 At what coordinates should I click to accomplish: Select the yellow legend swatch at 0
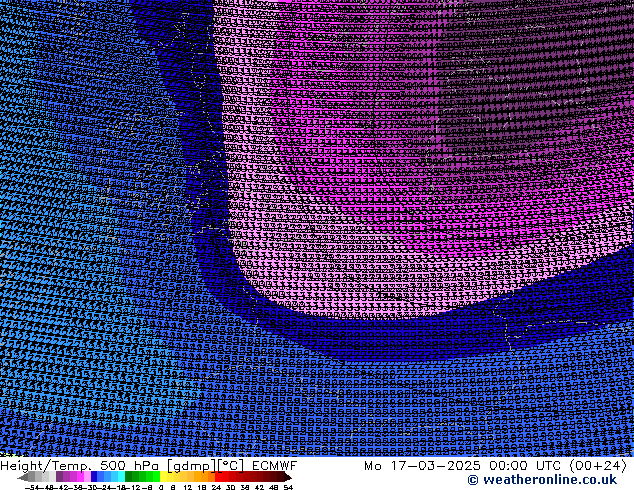[163, 476]
